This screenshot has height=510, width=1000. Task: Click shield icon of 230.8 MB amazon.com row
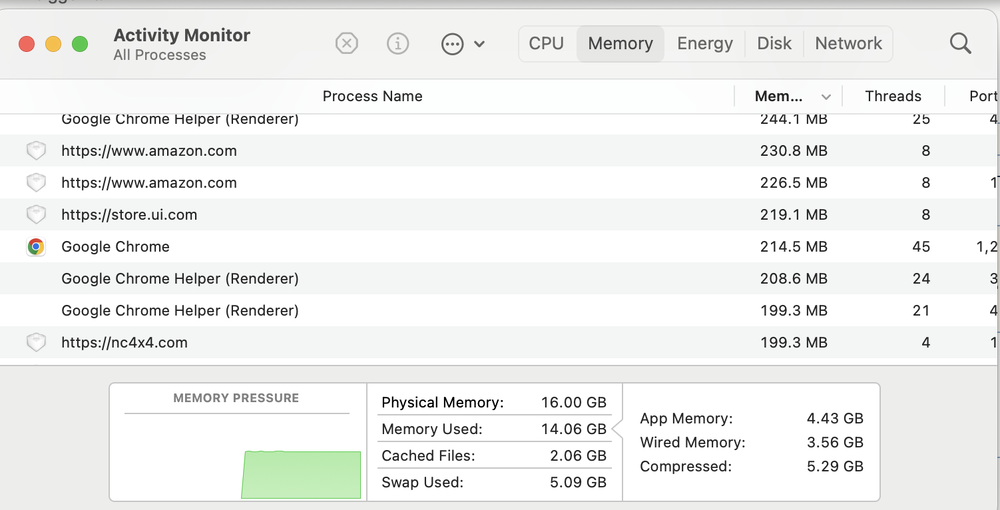tap(36, 151)
